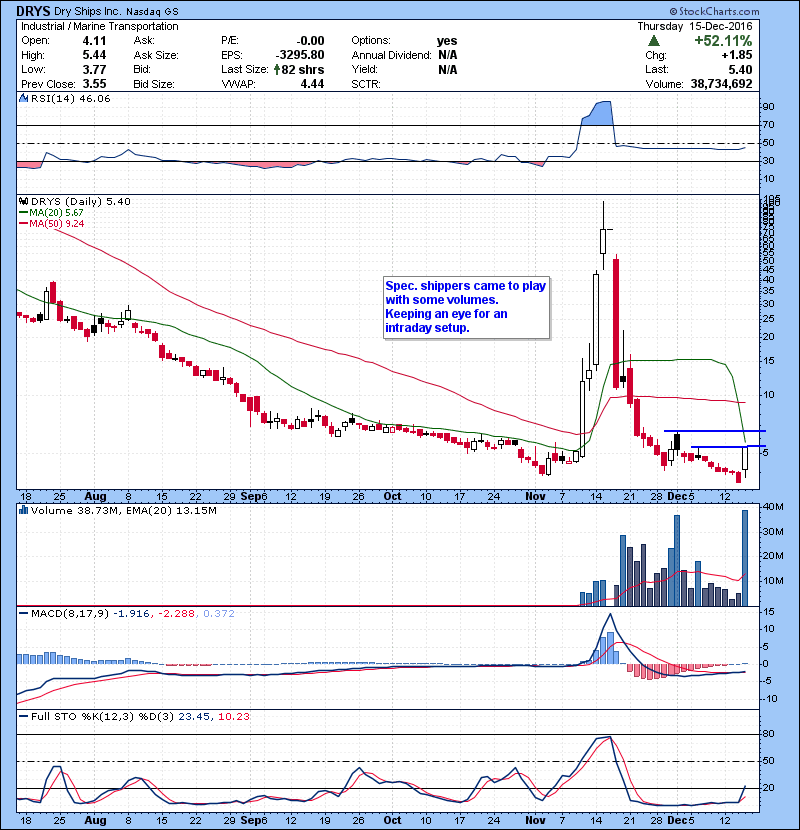Click the stochastic %D value 10.23
Screen dimensions: 800x830
coord(233,717)
